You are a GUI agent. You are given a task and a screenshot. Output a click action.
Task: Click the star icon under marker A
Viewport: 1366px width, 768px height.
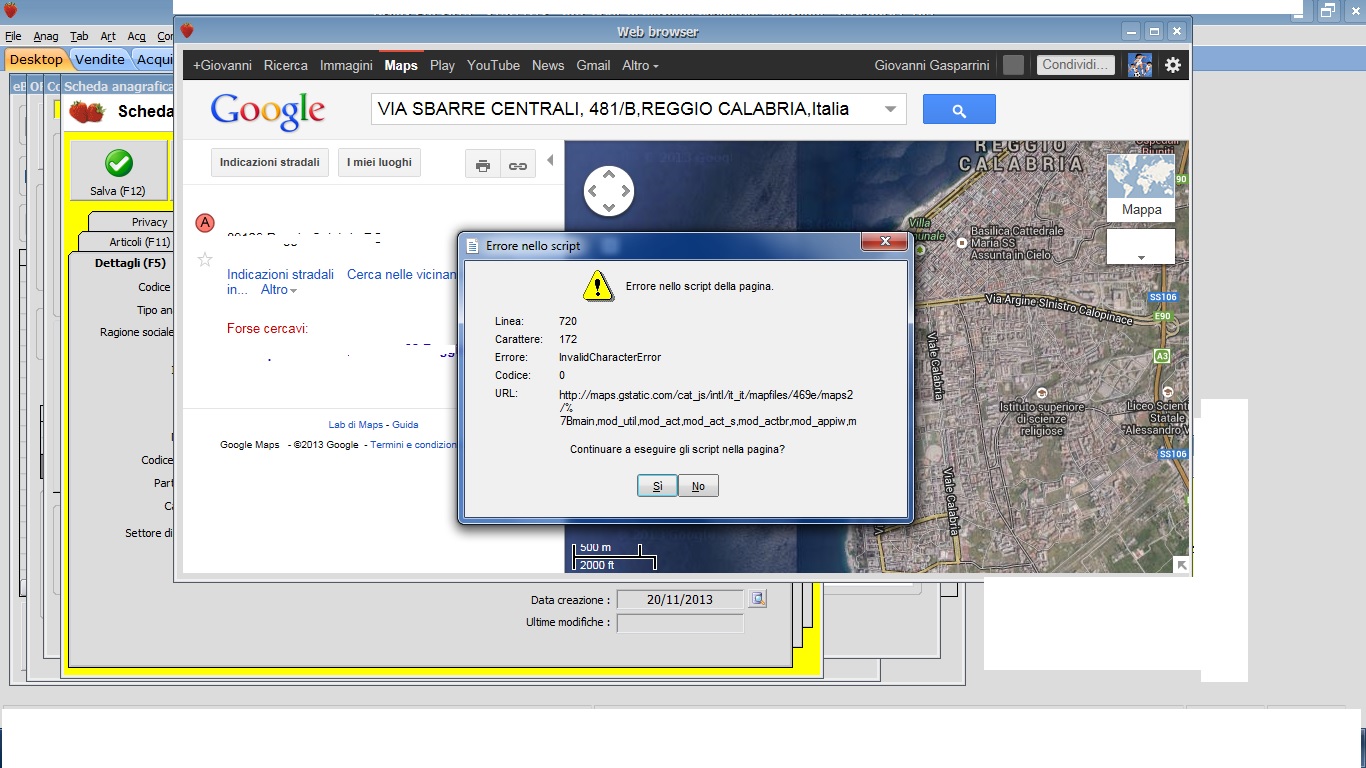pyautogui.click(x=205, y=260)
